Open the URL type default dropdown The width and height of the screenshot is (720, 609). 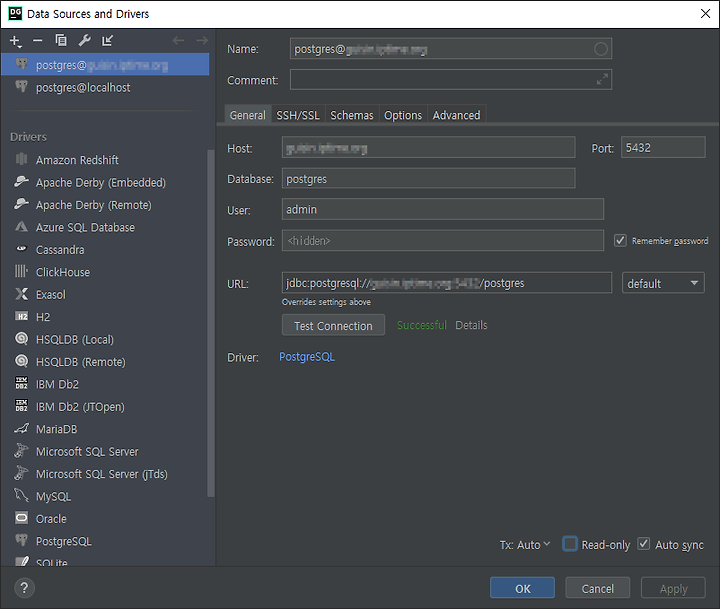tap(663, 283)
